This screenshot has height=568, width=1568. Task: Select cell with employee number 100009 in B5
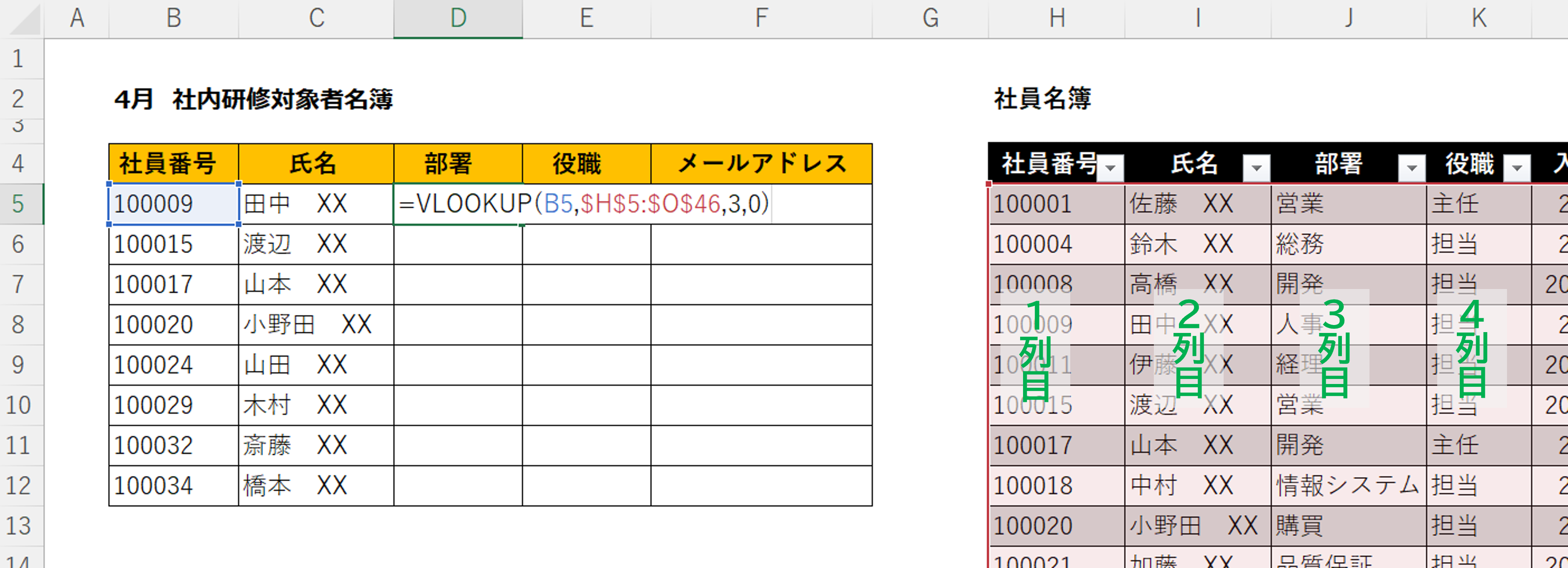pos(173,204)
